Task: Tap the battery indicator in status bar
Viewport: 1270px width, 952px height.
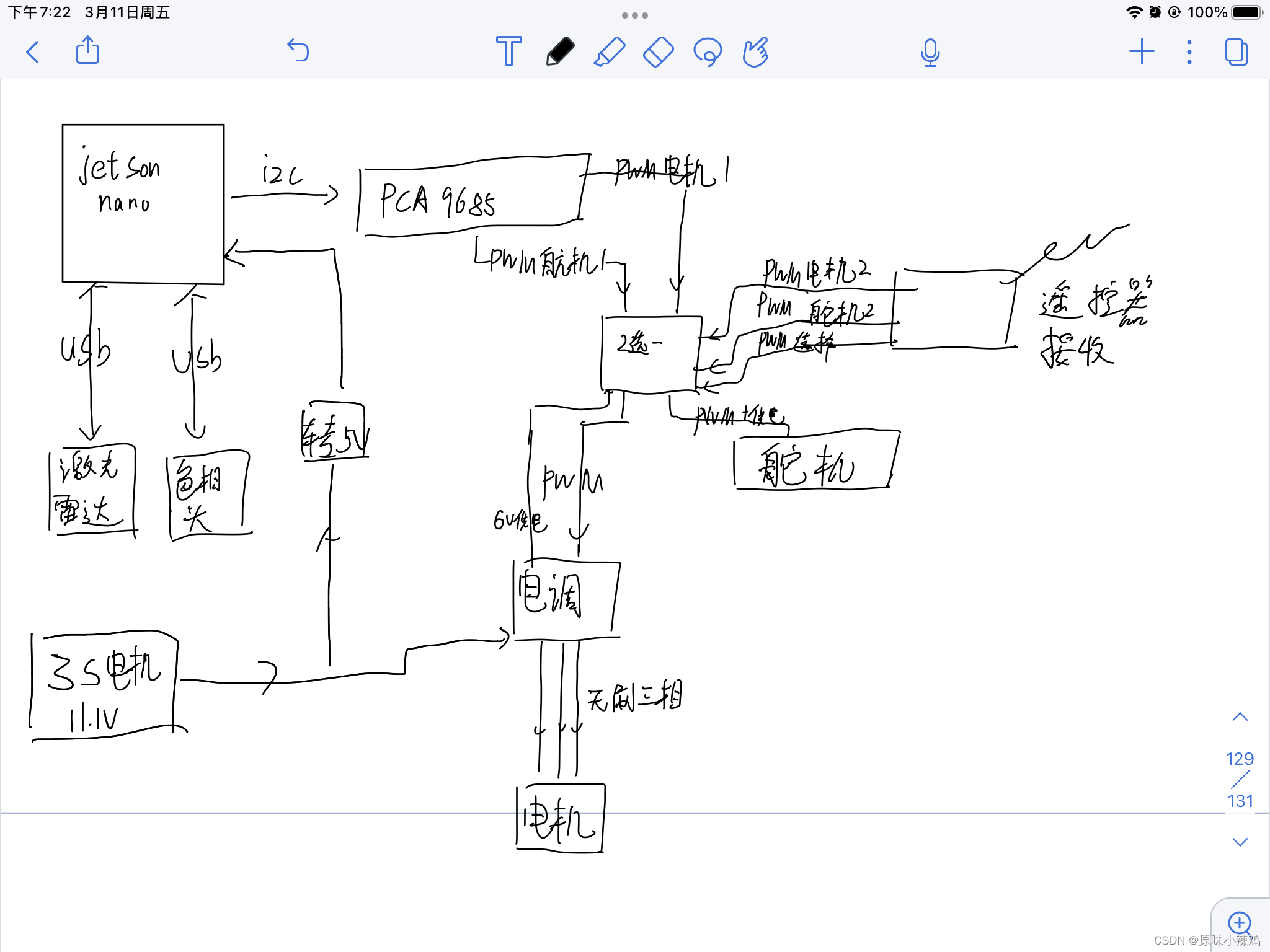Action: 1246,12
